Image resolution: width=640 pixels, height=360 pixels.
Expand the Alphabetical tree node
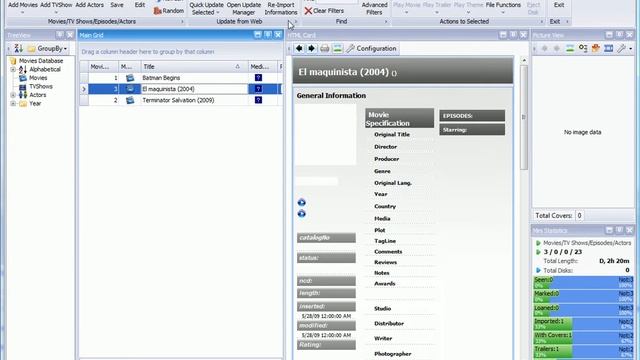(x=13, y=69)
